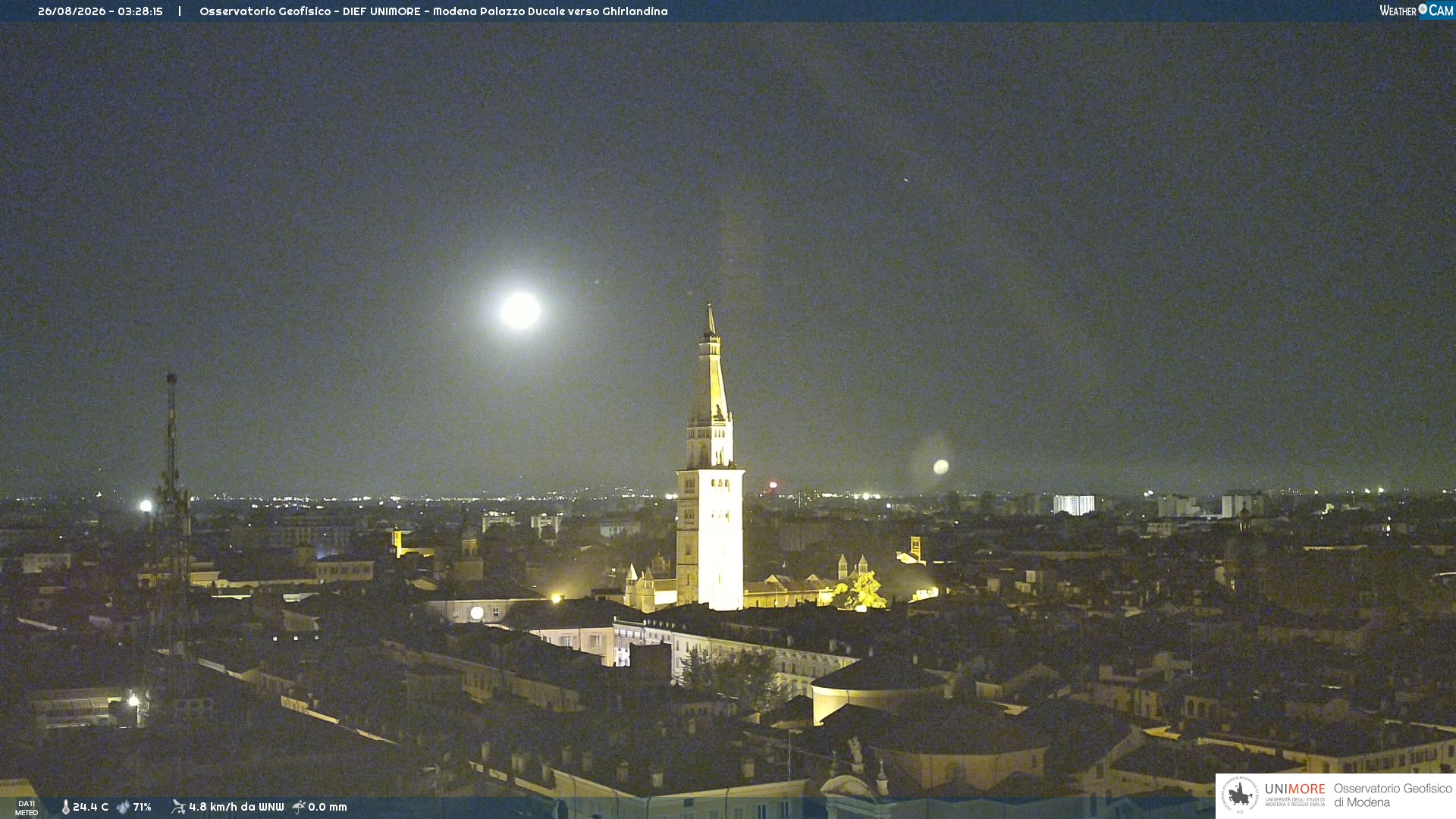Click the small lens flare orb

[x=940, y=466]
